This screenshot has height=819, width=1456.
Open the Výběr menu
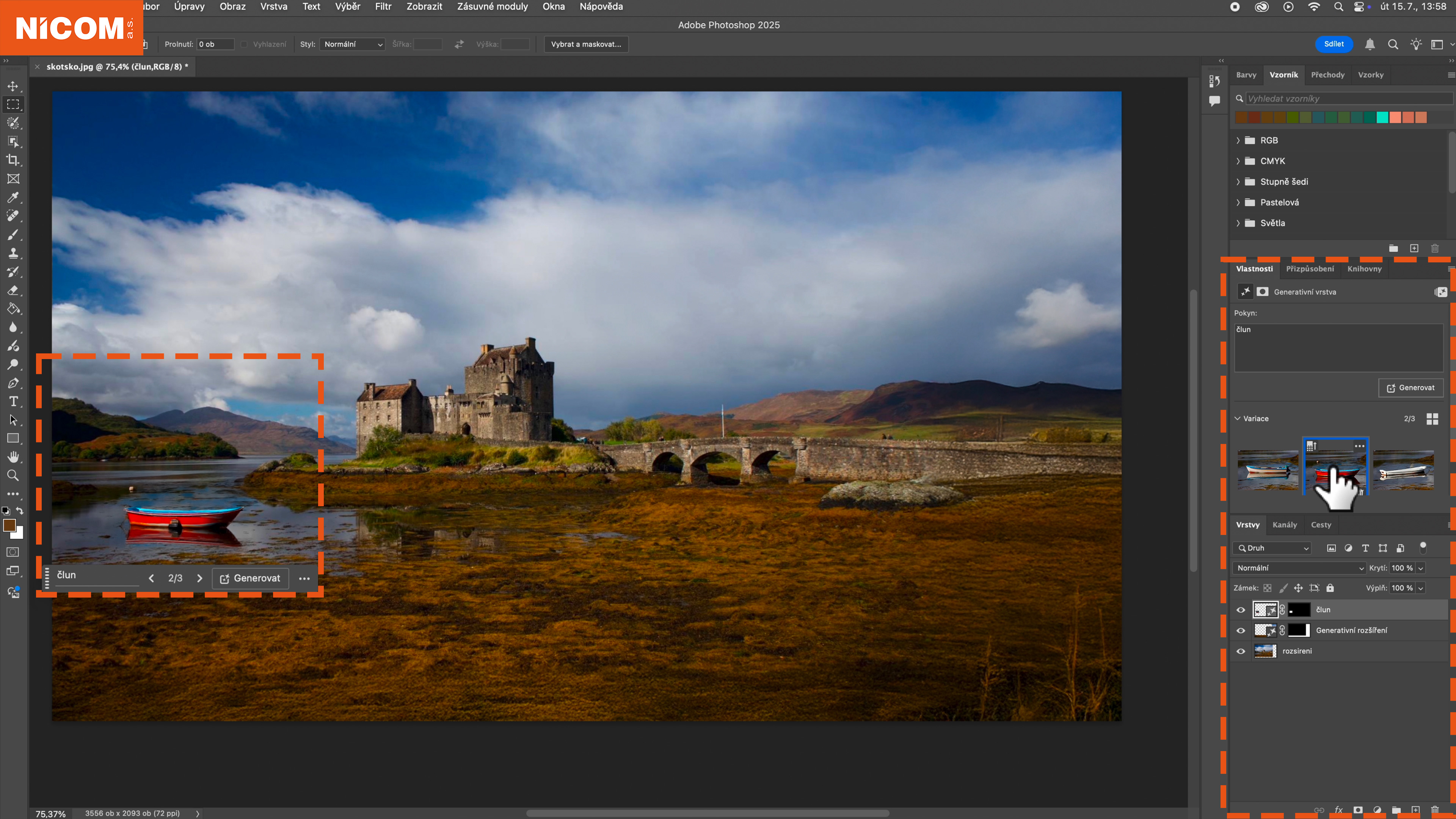click(348, 6)
